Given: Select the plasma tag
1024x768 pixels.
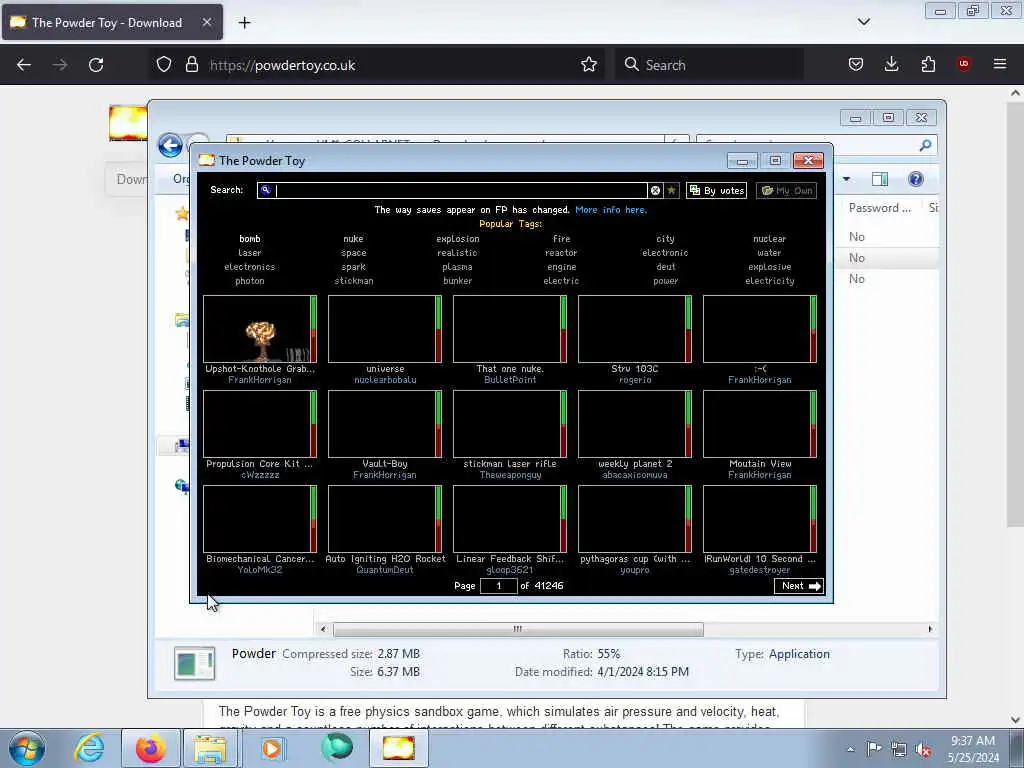Looking at the screenshot, I should click(x=457, y=267).
